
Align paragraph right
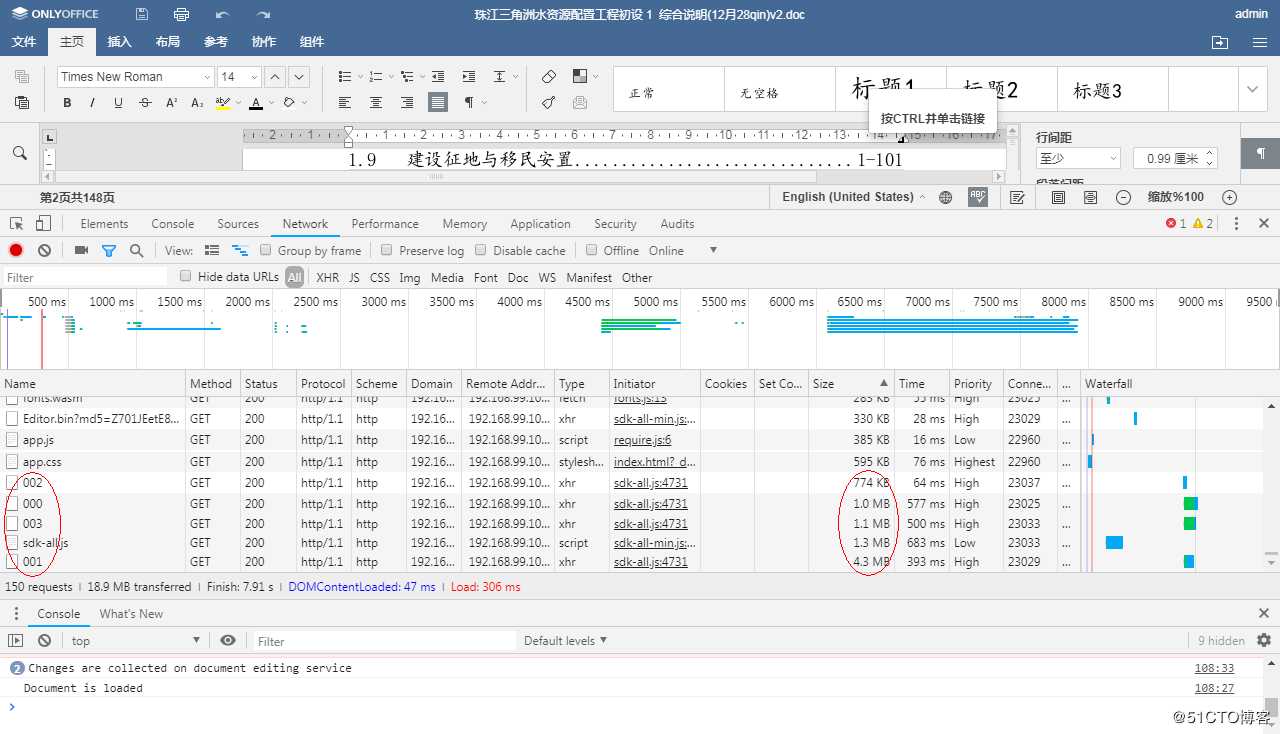(407, 103)
